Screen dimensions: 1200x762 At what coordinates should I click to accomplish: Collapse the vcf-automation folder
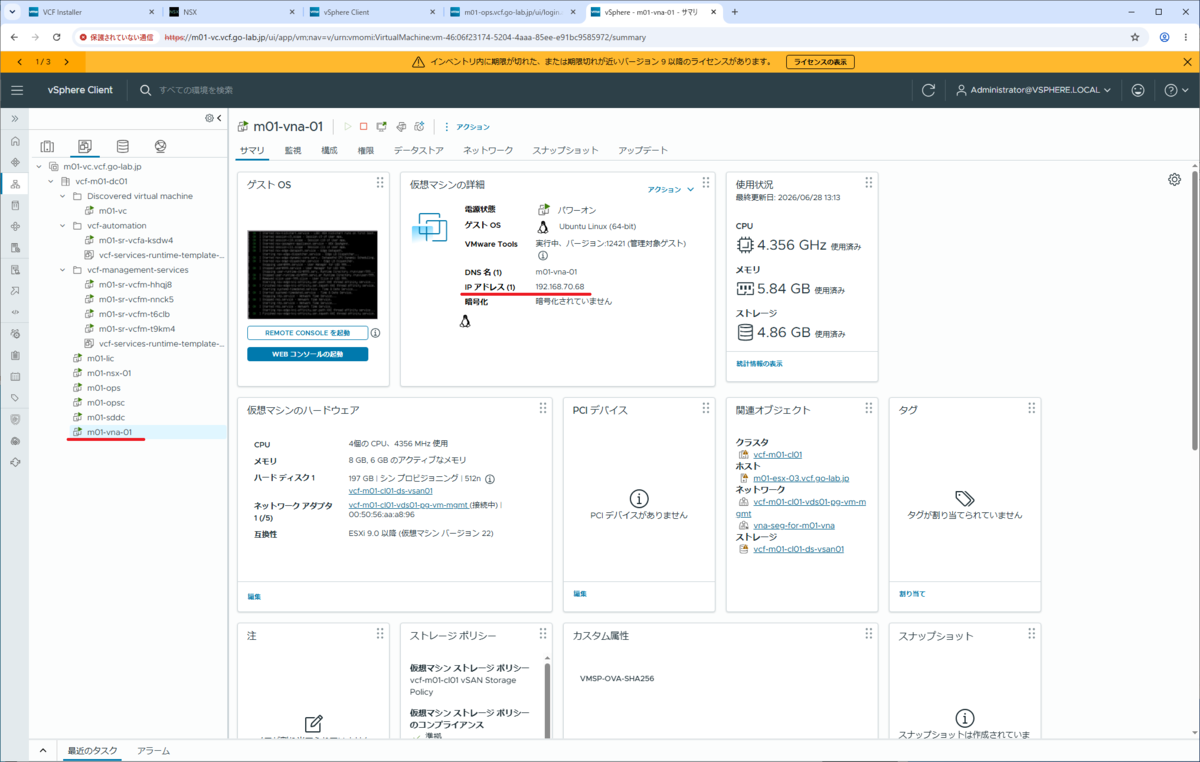click(x=62, y=226)
